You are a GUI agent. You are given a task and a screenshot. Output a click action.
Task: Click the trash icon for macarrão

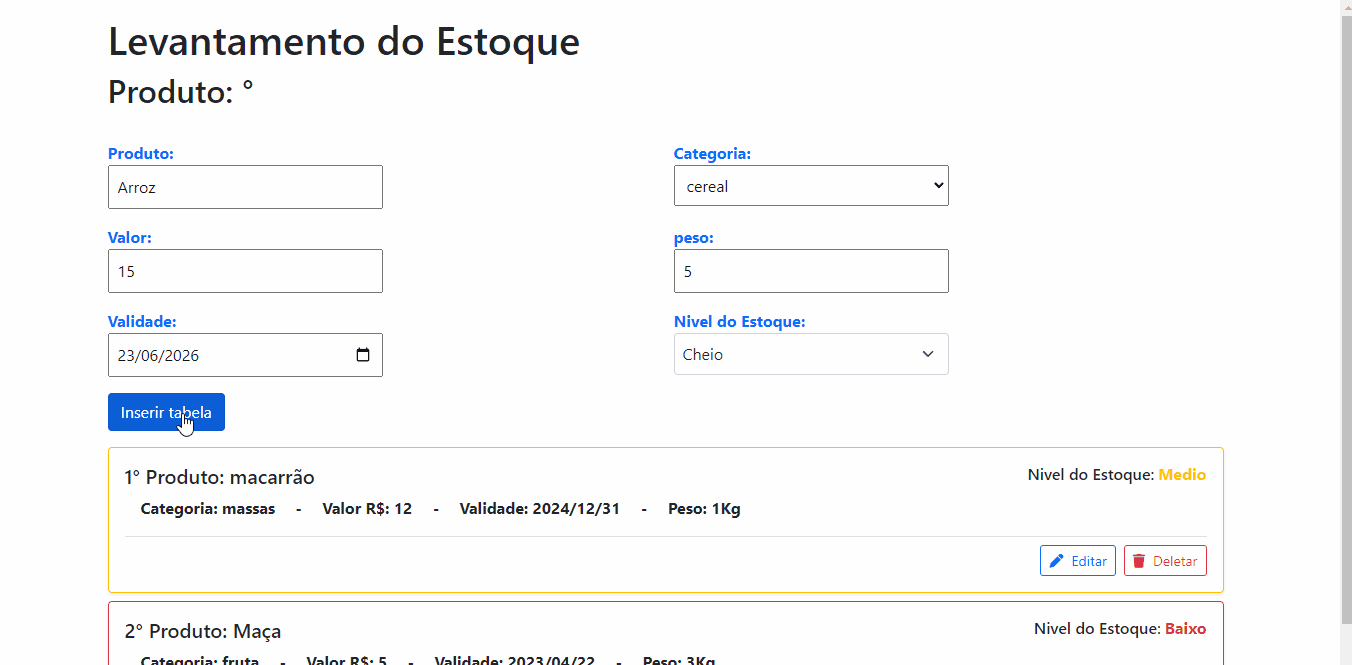(1139, 561)
